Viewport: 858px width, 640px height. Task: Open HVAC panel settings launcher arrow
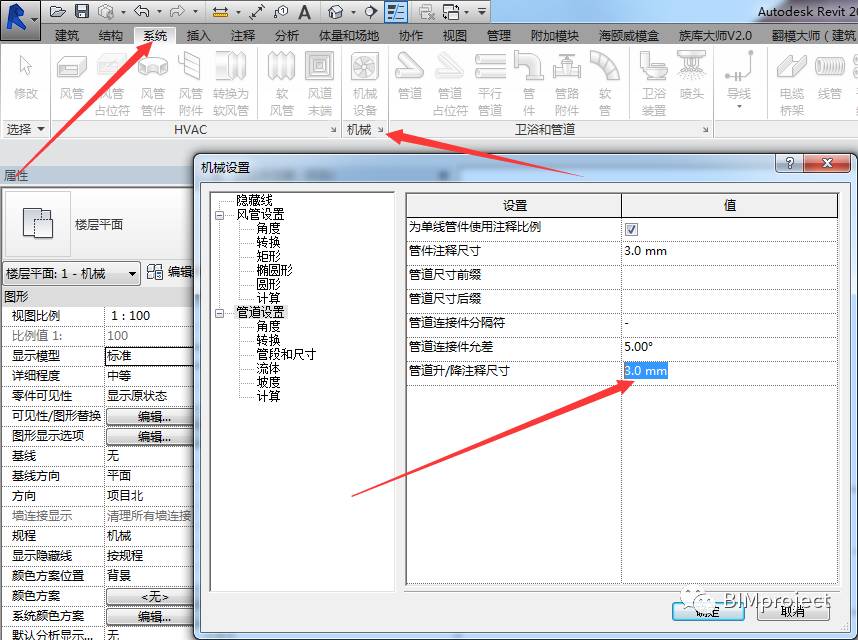click(333, 130)
